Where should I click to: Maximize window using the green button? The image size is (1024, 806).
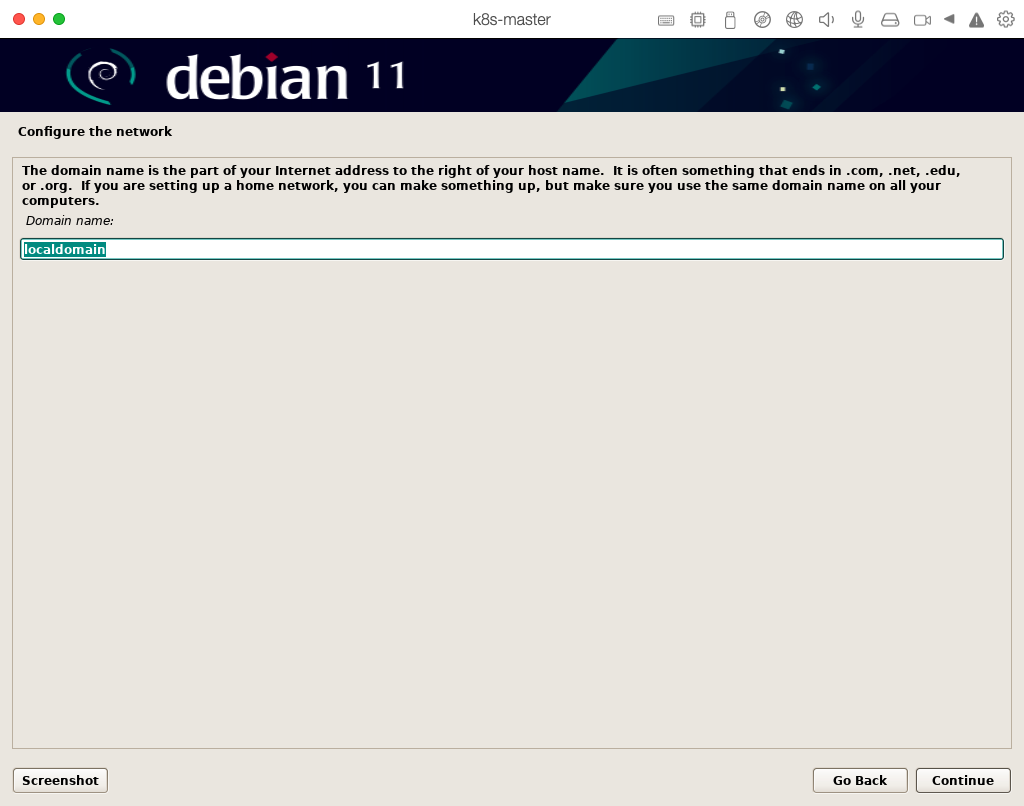59,19
